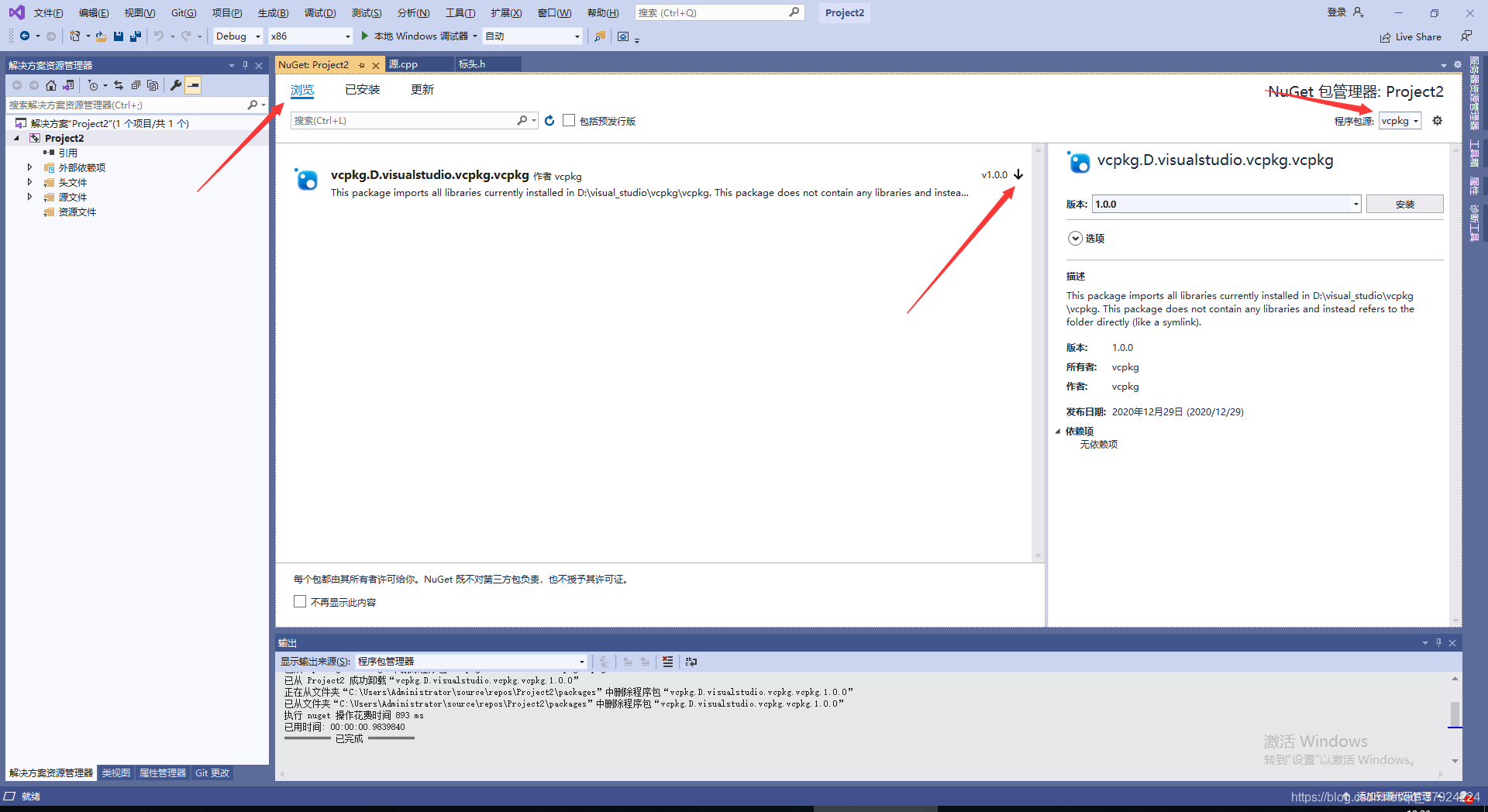Click the Find in Files toolbar icon
1488x812 pixels.
[x=599, y=36]
